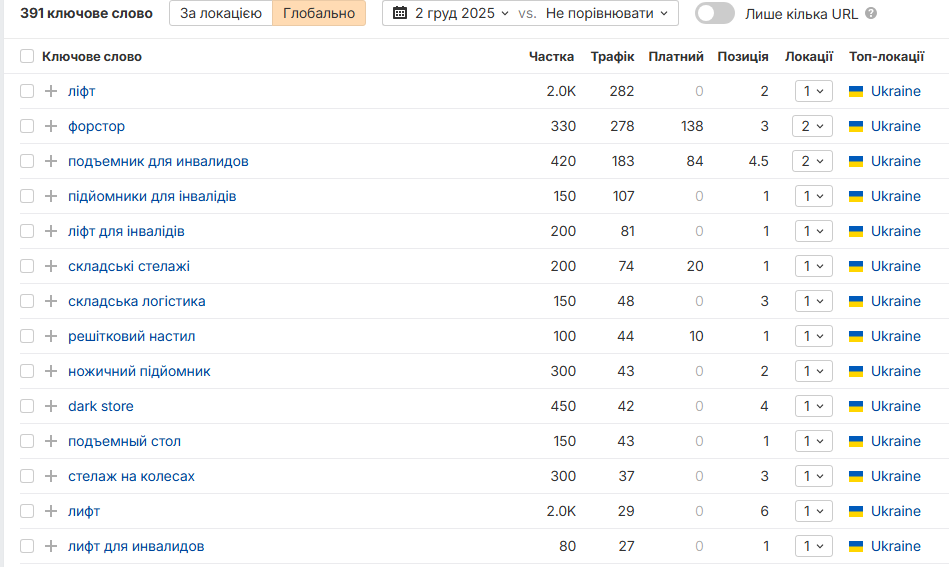
Task: Sort by Частка column header
Action: coord(551,56)
